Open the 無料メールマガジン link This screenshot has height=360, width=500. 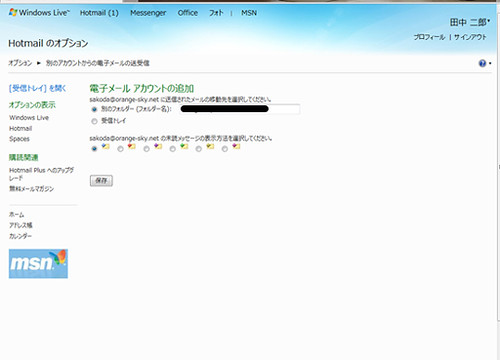pyautogui.click(x=31, y=189)
